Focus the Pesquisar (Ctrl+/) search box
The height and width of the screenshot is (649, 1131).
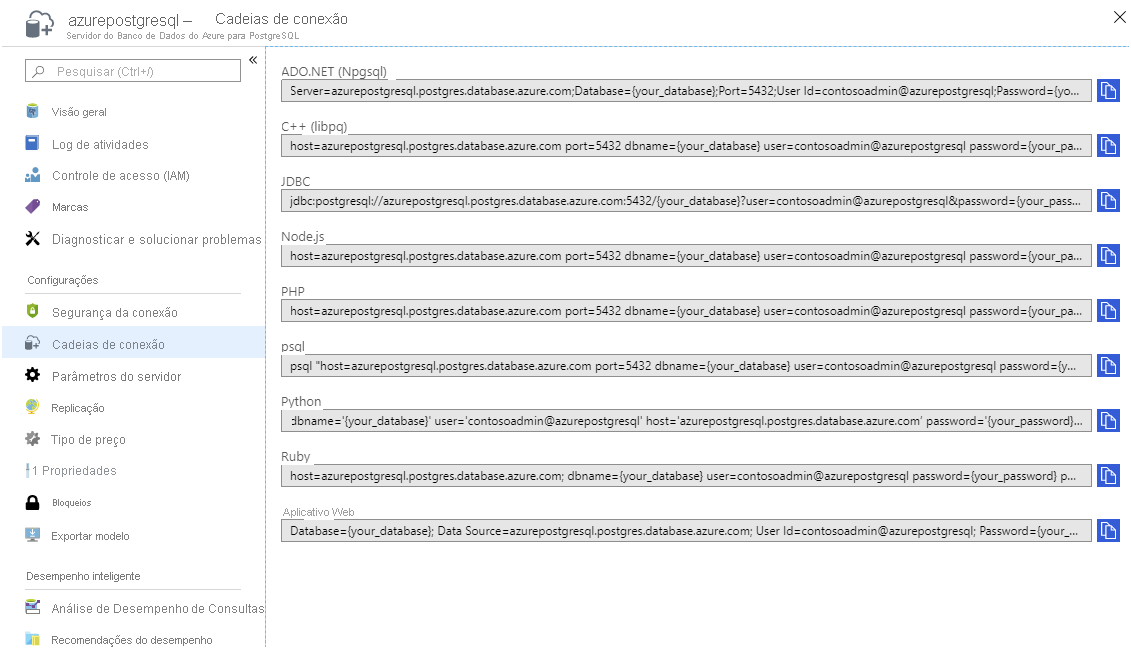click(x=133, y=71)
